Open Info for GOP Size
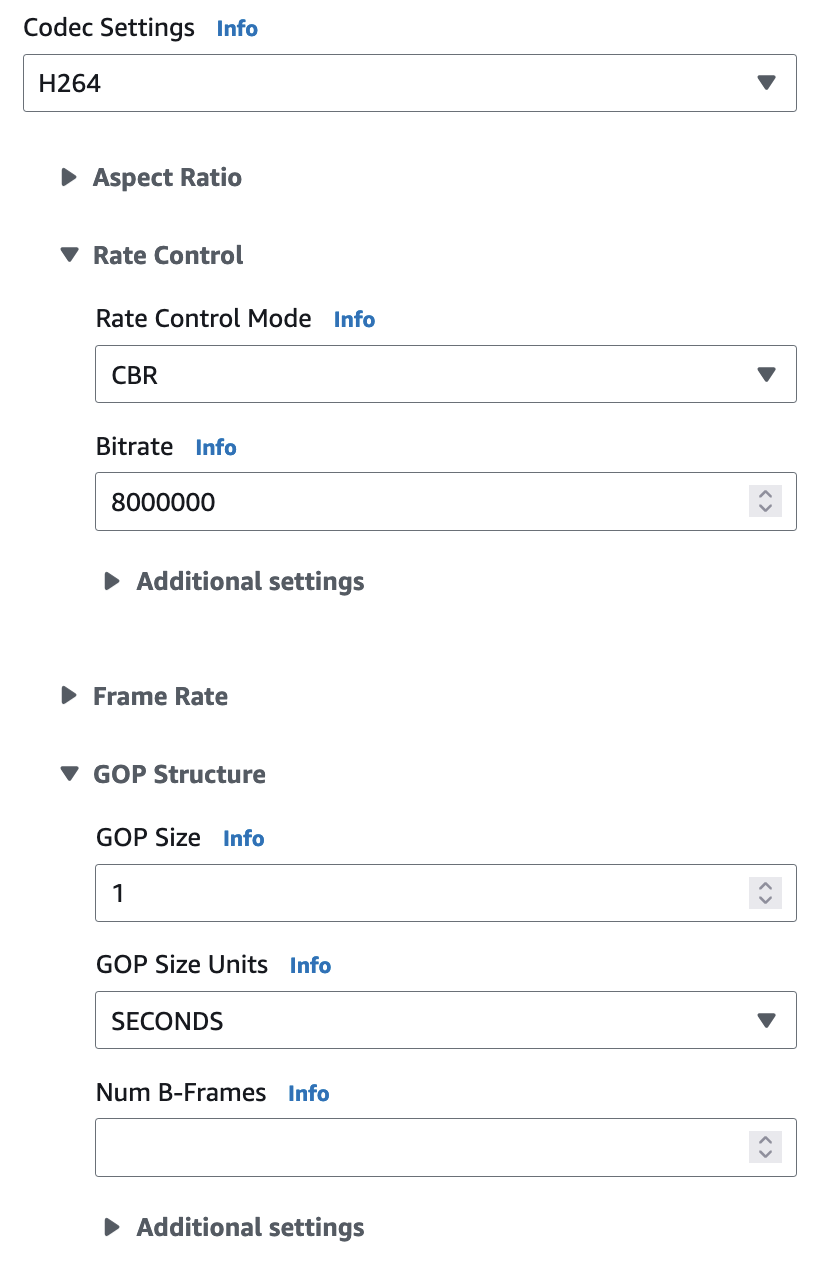 coord(243,839)
